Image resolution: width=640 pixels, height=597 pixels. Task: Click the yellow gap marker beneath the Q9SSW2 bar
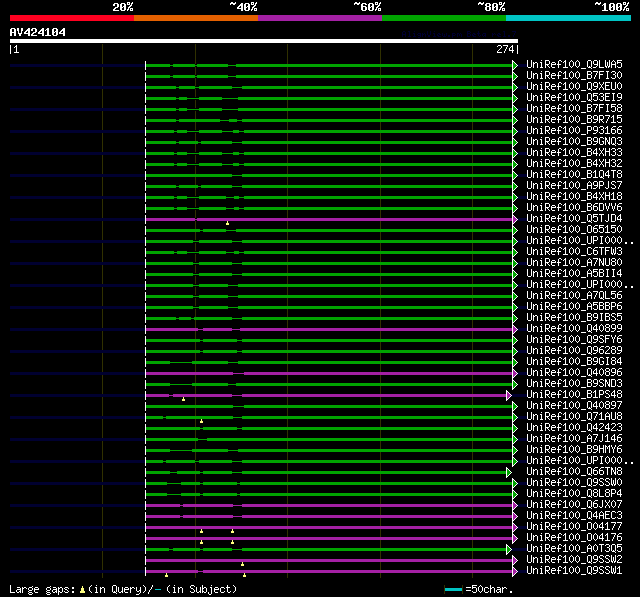tap(242, 564)
